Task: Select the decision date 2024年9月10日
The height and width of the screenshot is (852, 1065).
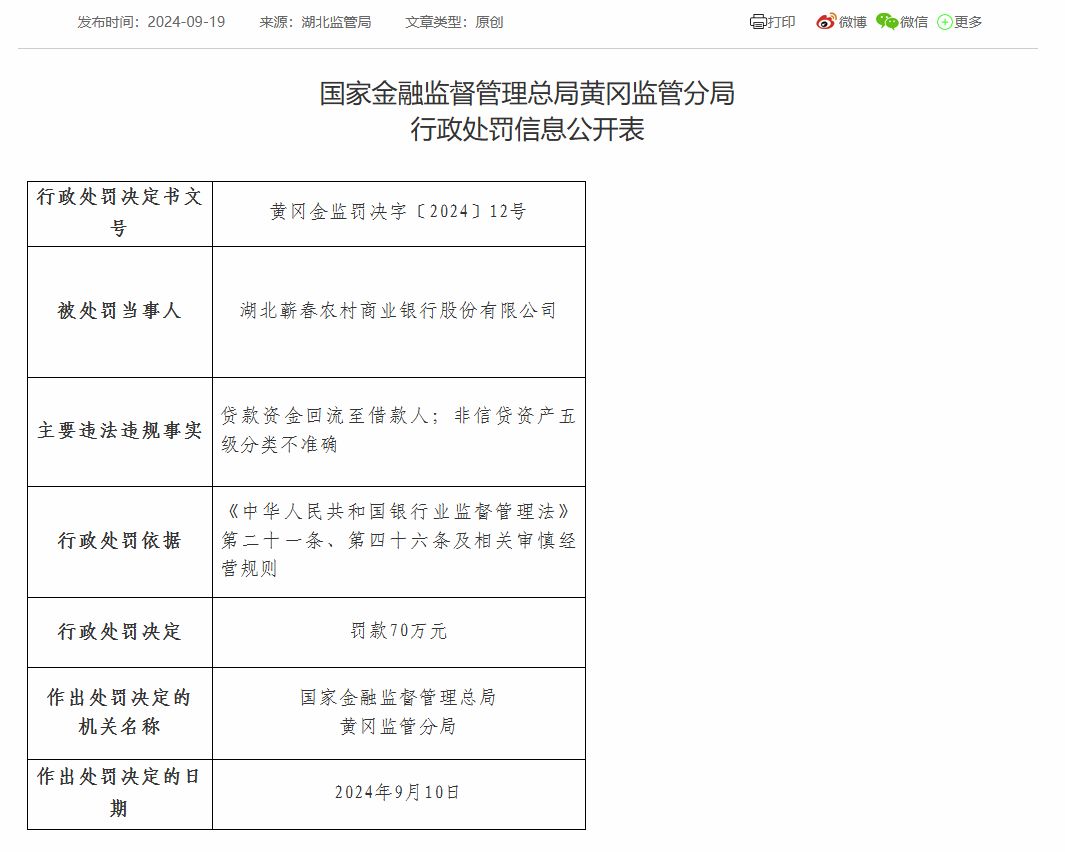Action: 398,793
